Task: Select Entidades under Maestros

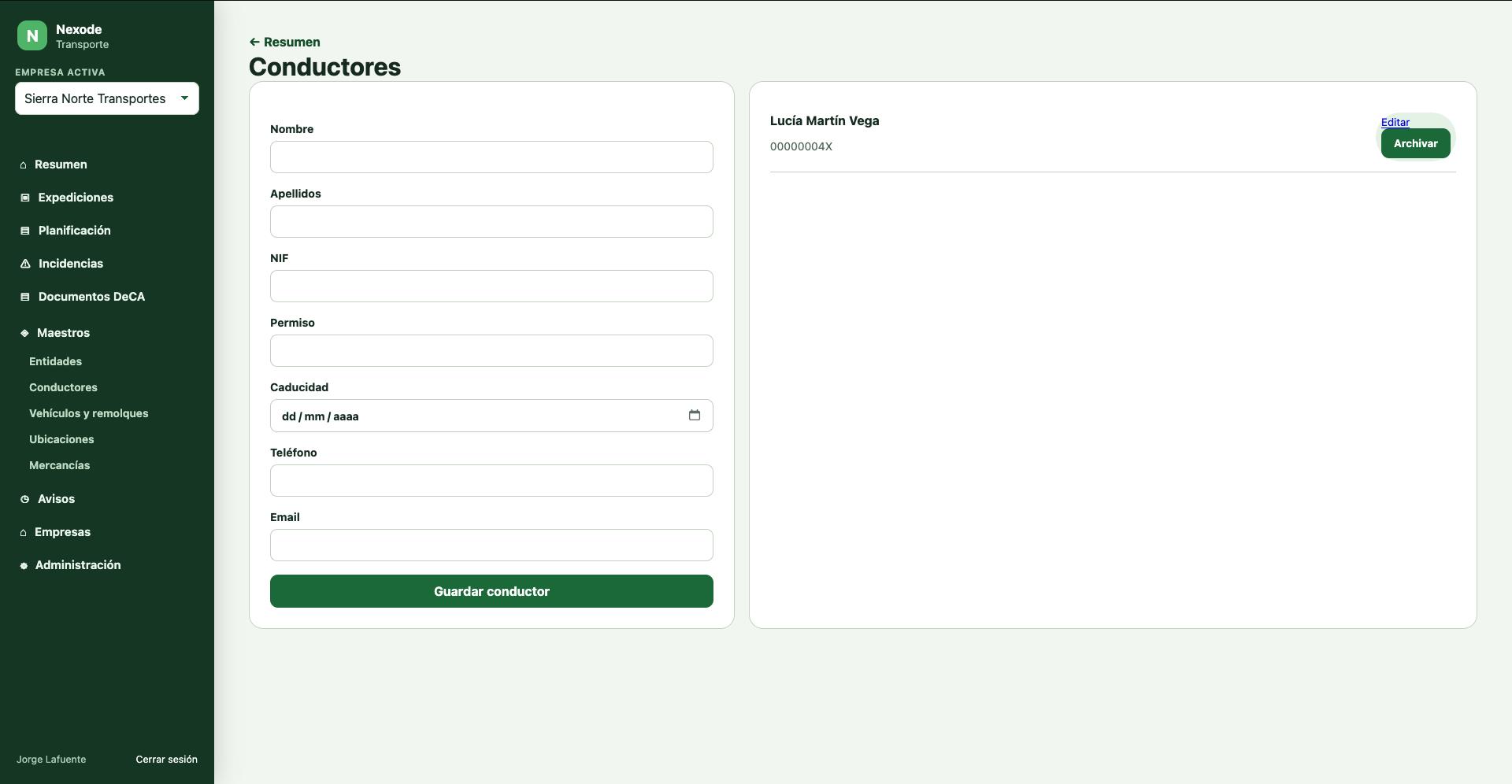Action: tap(55, 361)
